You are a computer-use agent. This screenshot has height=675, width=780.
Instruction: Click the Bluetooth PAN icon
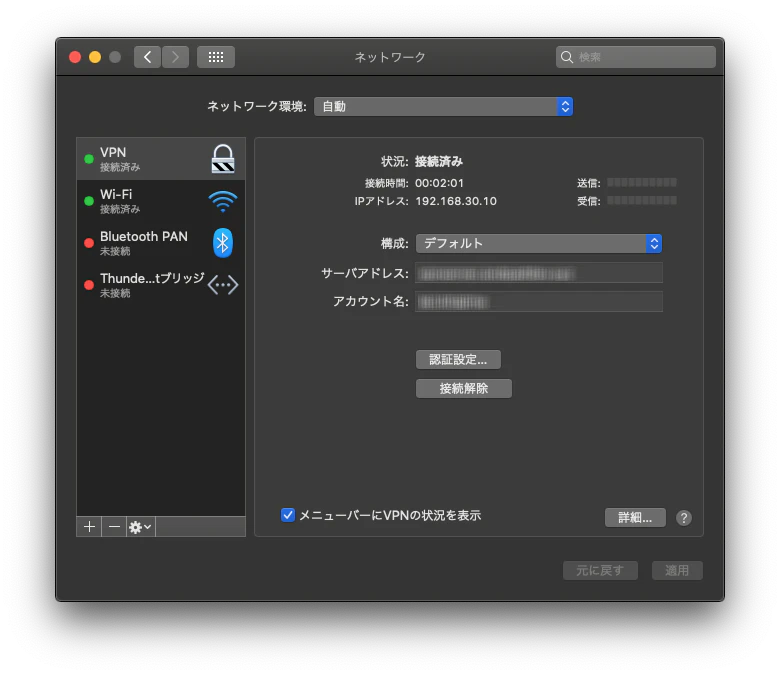223,243
